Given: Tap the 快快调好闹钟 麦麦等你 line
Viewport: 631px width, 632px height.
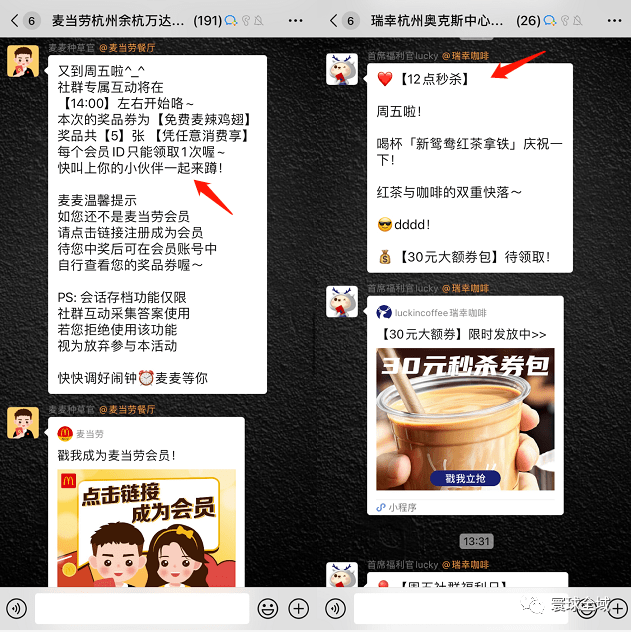Looking at the screenshot, I should (x=133, y=378).
